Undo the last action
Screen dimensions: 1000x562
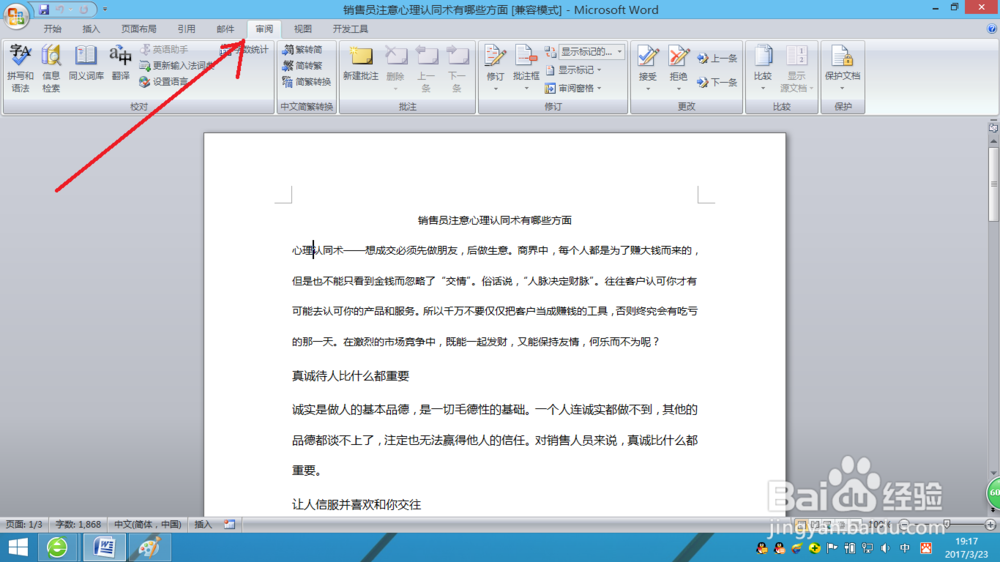60,10
